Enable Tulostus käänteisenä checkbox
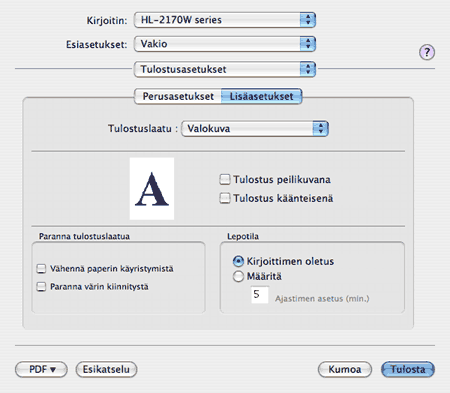Viewport: 450px width, 393px height. (x=225, y=198)
